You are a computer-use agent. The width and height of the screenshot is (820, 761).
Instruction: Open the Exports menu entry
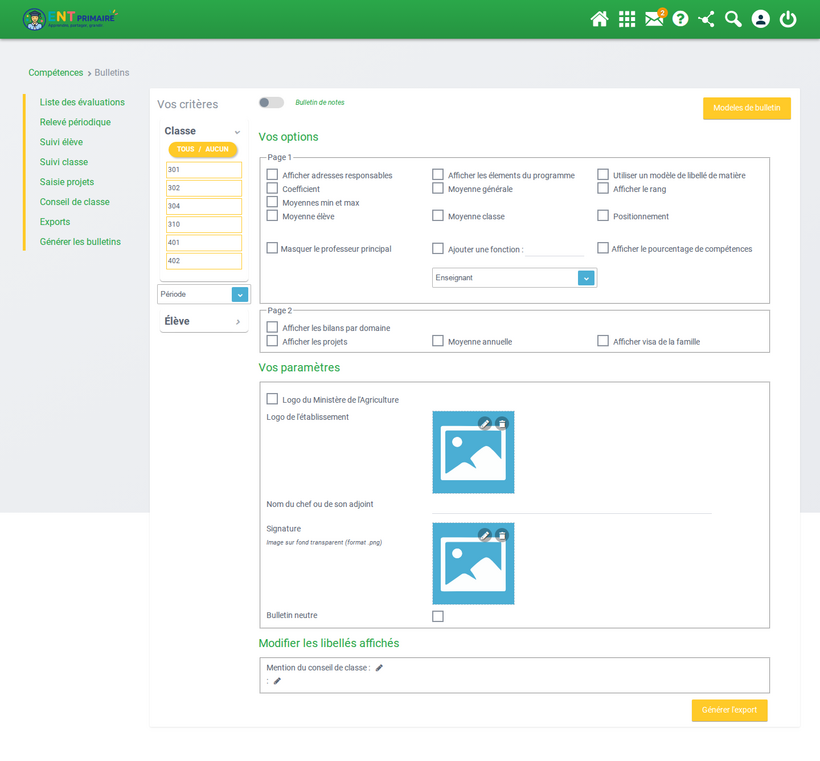(x=55, y=222)
